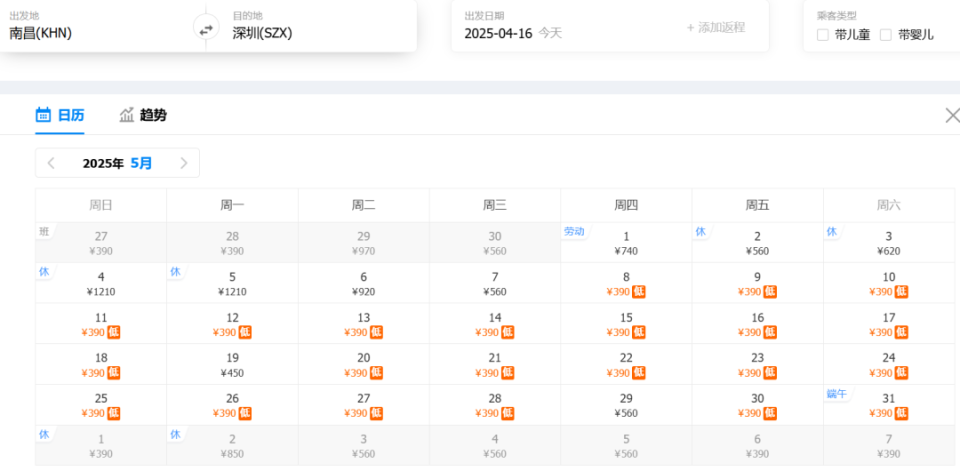960x471 pixels.
Task: Select June 2 priced ¥850
Action: pos(232,445)
